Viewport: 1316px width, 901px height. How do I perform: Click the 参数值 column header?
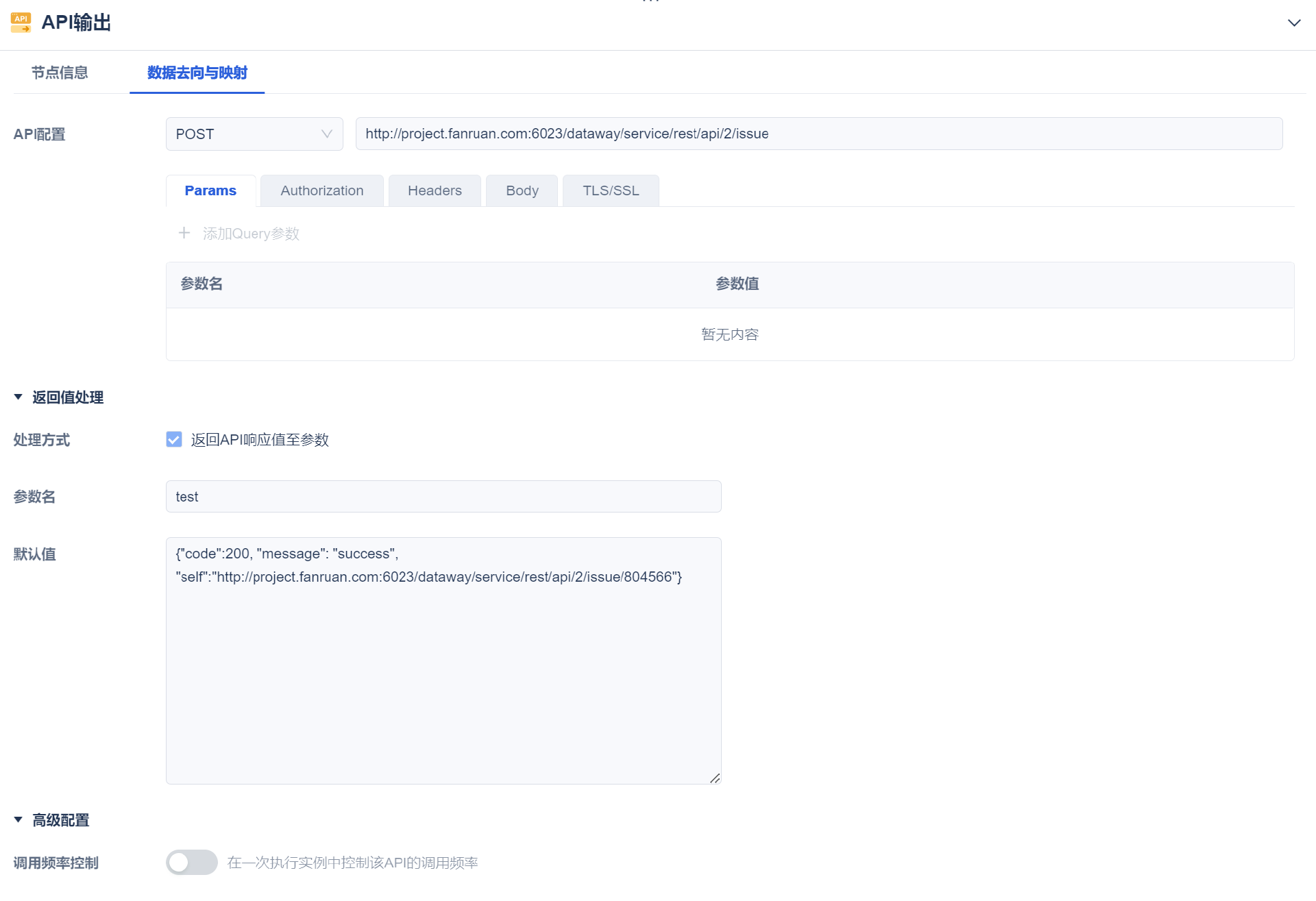click(738, 284)
